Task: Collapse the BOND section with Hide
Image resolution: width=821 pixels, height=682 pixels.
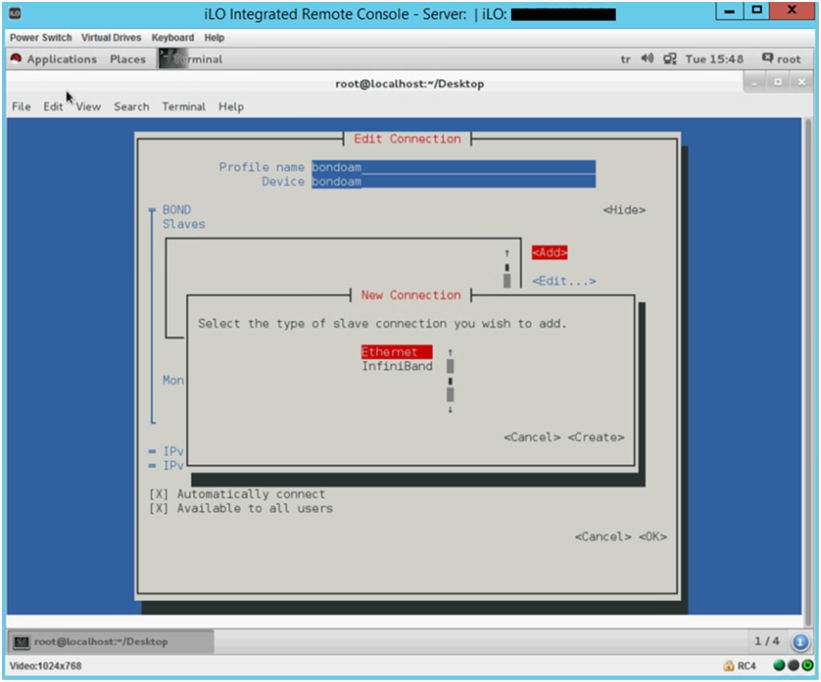Action: click(x=624, y=210)
